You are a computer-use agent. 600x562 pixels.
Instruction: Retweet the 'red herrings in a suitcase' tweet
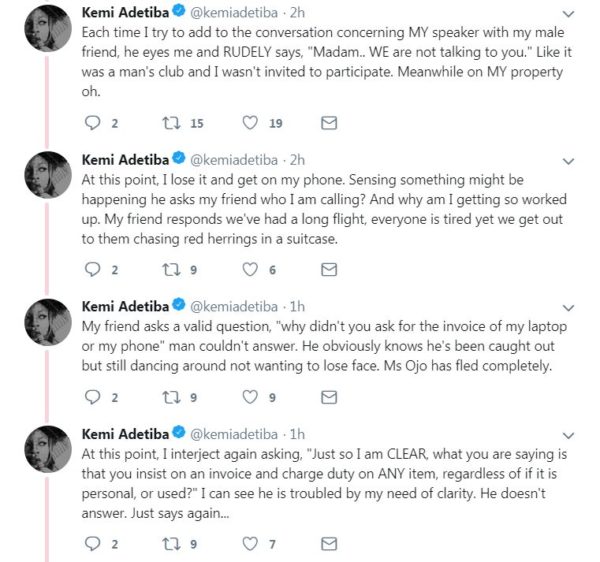click(x=171, y=270)
